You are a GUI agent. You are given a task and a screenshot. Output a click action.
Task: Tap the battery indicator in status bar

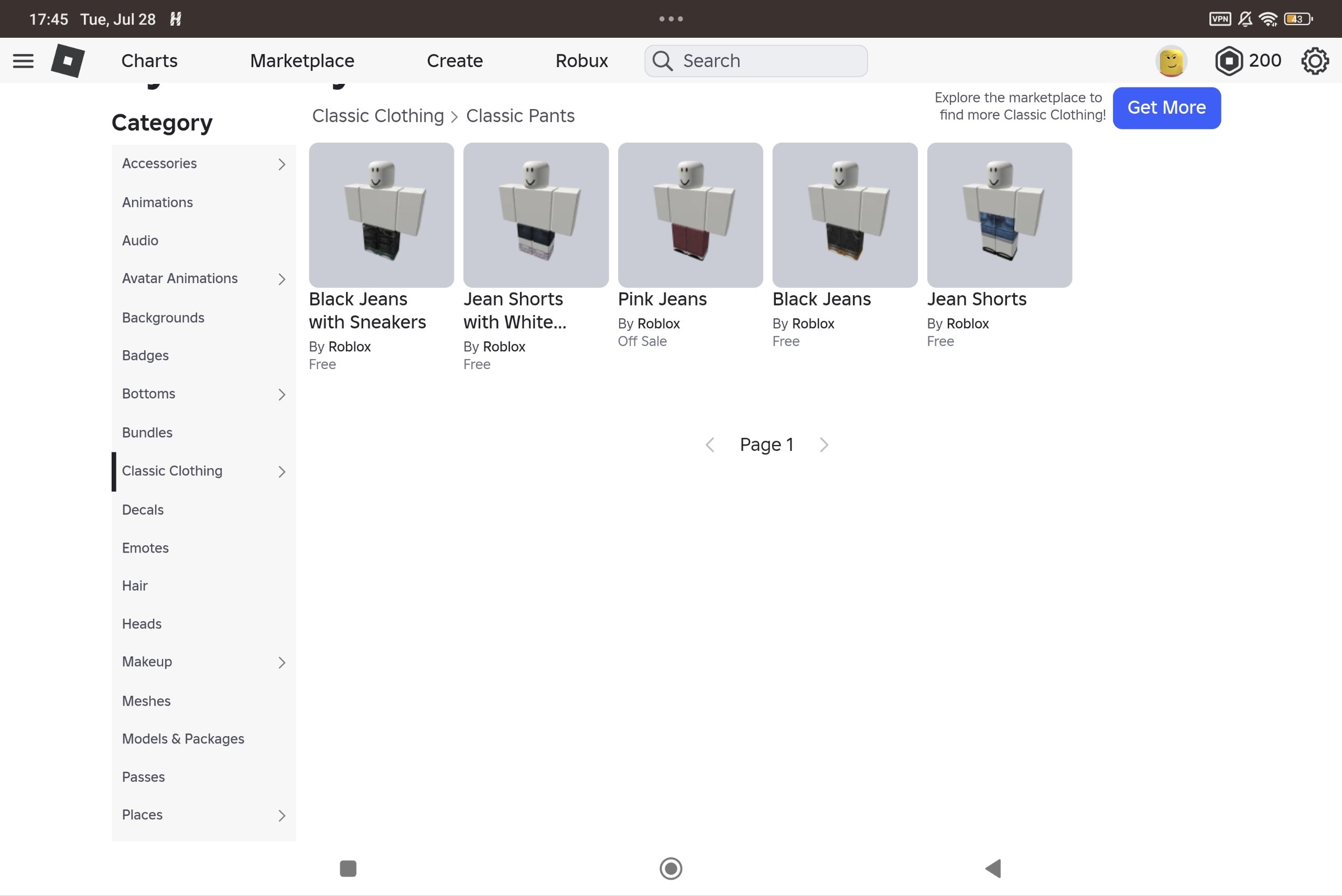1298,19
